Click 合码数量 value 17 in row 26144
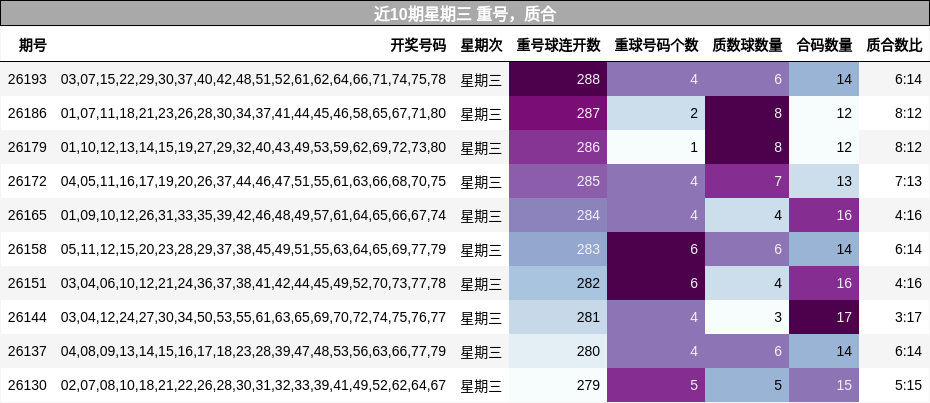The height and width of the screenshot is (403, 930). 824,317
